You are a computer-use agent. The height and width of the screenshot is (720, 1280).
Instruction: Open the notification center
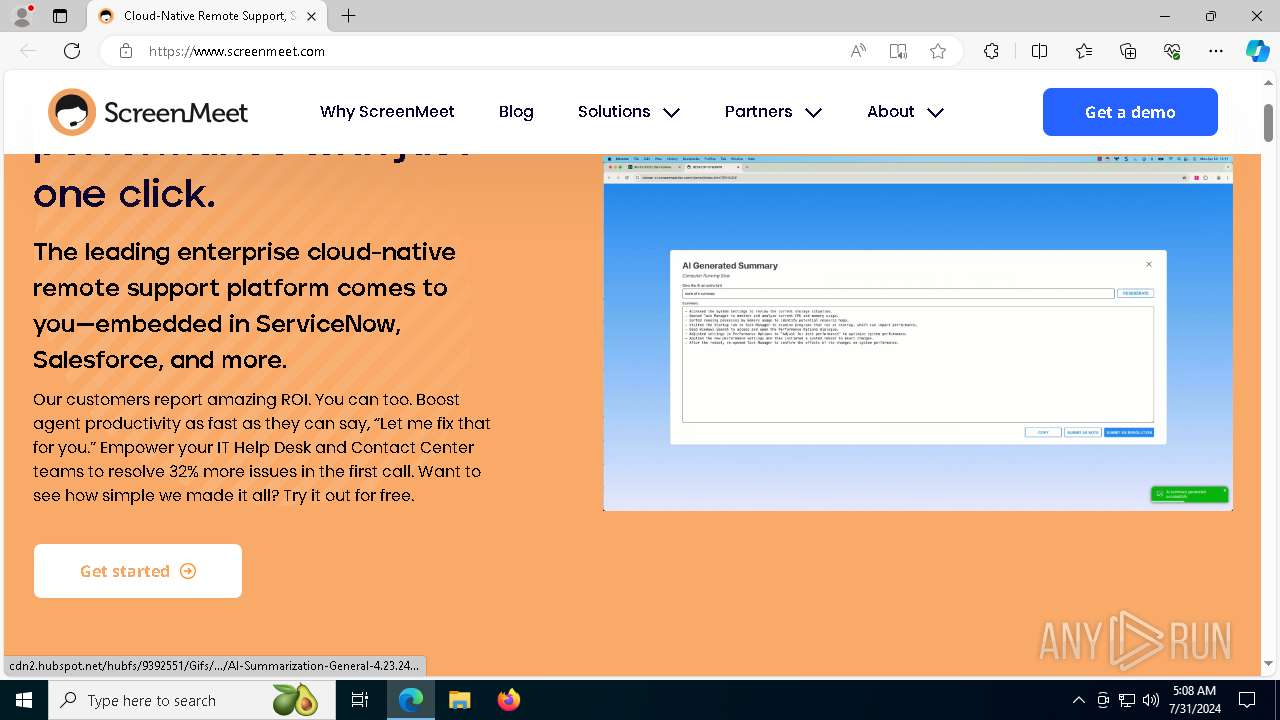[1247, 700]
